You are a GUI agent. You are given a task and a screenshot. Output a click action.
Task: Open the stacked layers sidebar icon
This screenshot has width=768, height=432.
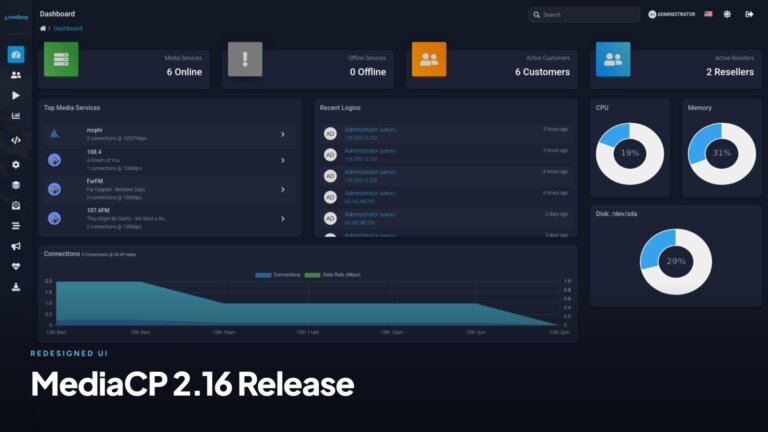16,185
